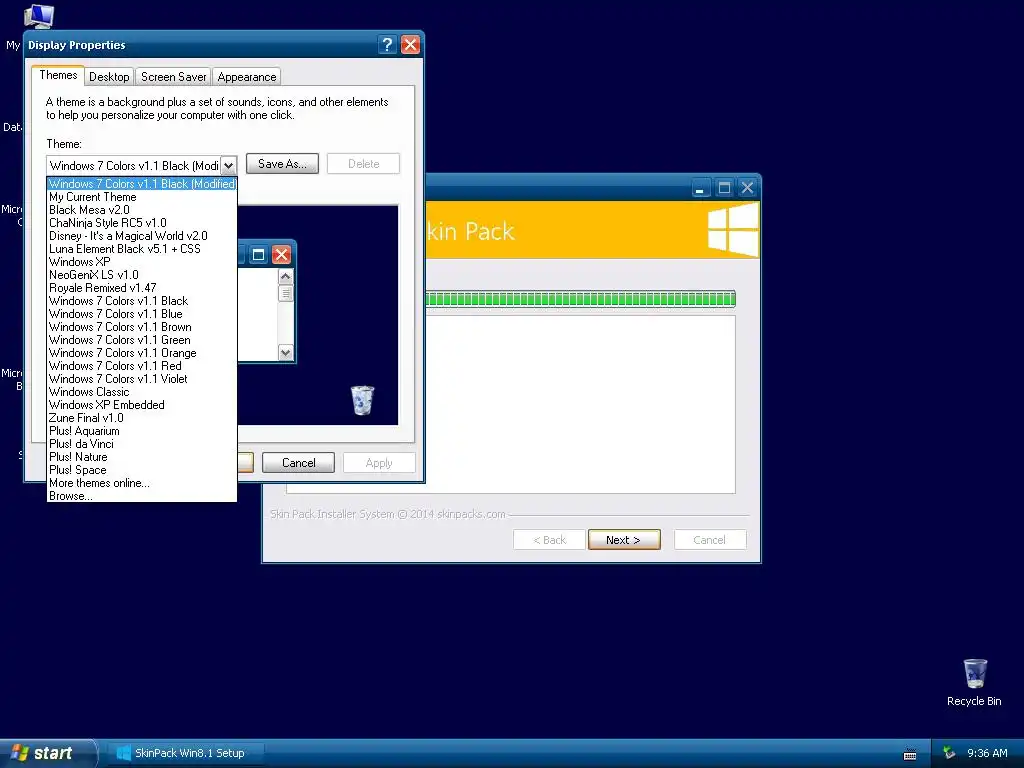This screenshot has height=768, width=1024.
Task: Select Disney - It's a Magical World v2.0
Action: (142, 236)
